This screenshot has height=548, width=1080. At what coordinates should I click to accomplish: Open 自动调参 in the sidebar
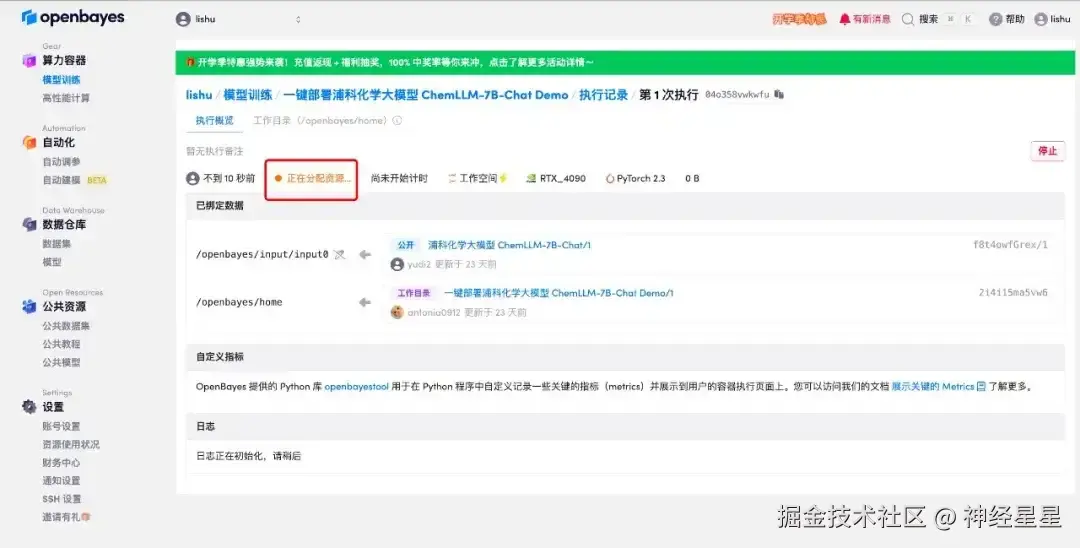61,162
